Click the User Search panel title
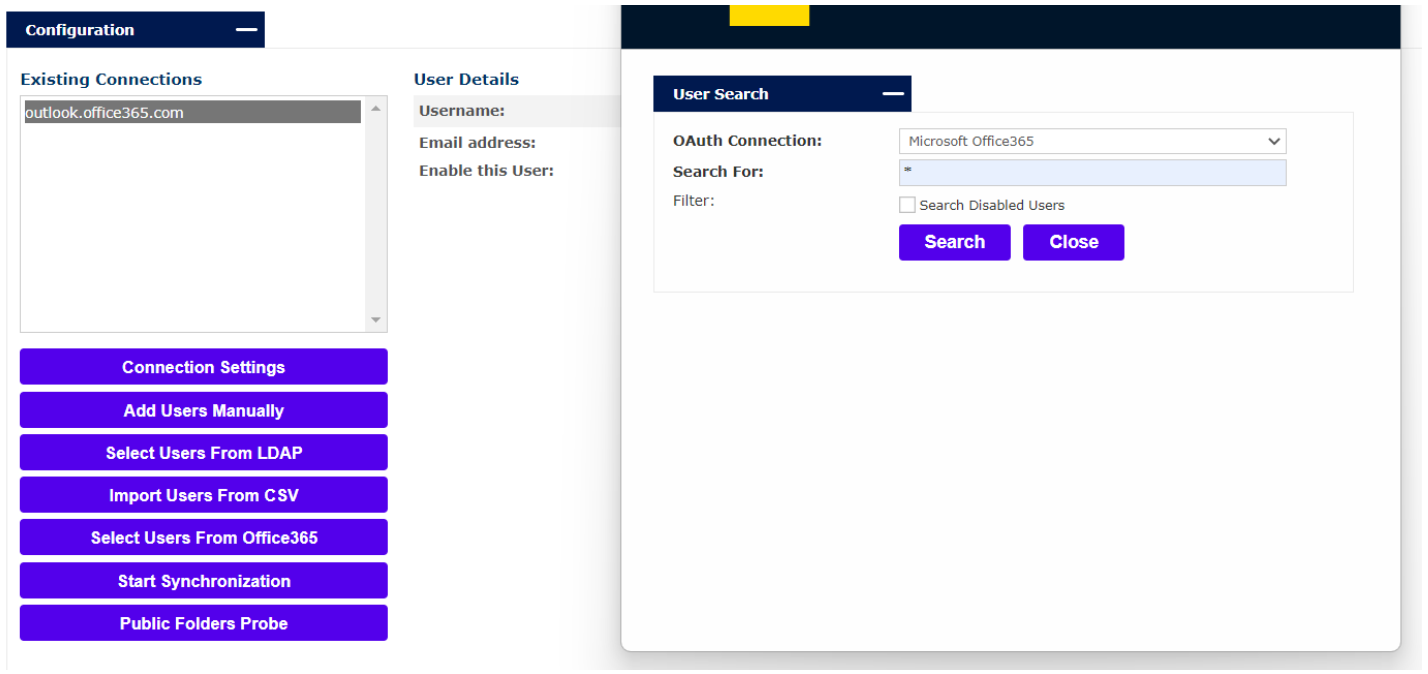 [x=720, y=94]
